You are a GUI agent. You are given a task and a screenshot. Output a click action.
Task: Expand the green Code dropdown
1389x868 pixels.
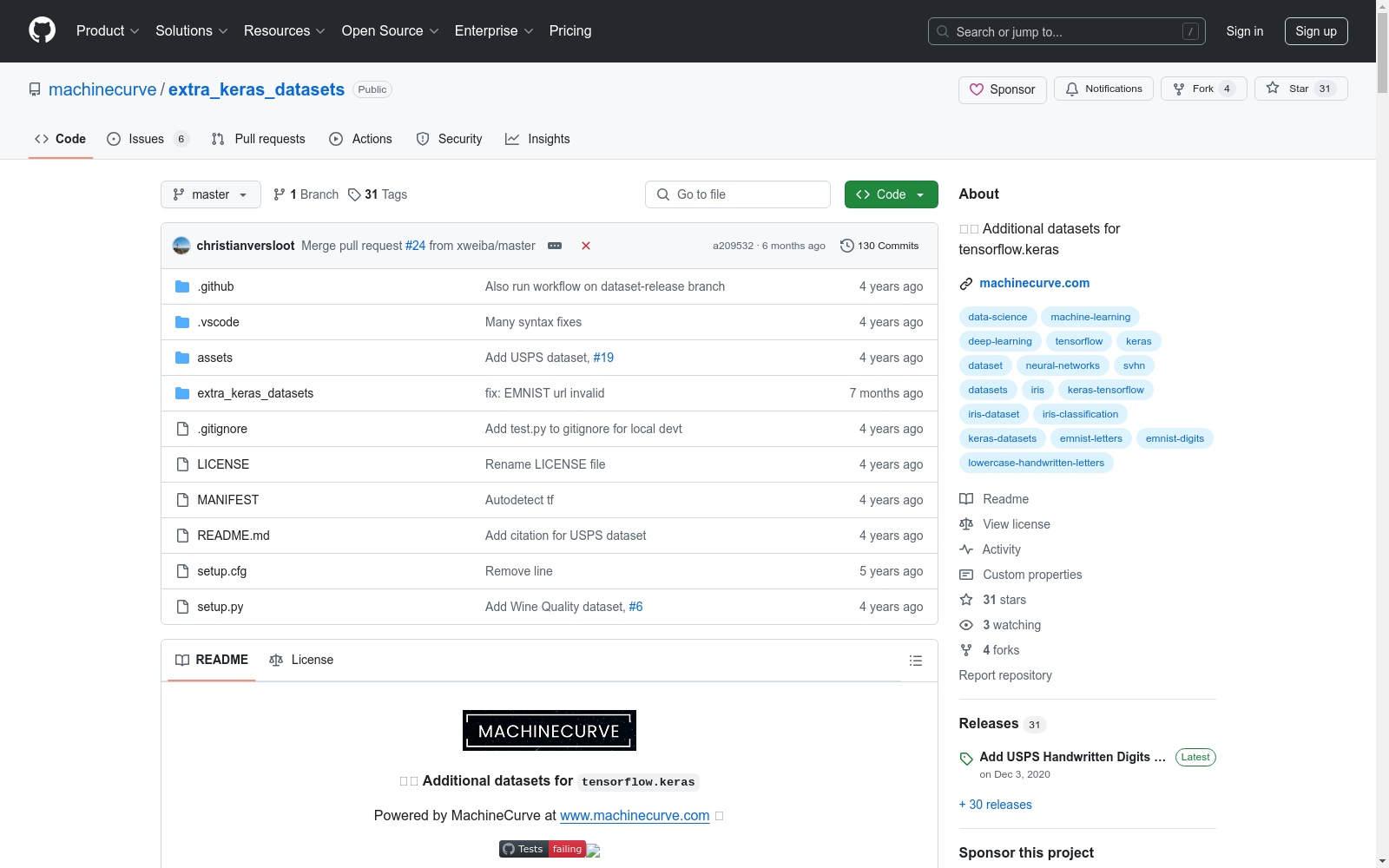click(x=891, y=194)
